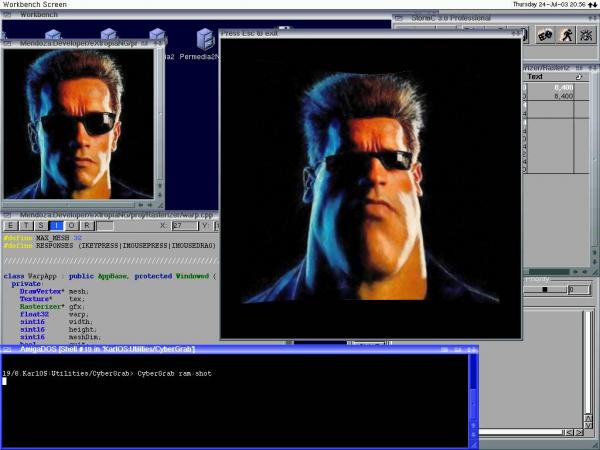Click vertical scrollbar track in StormC output panel
Viewport: 600px width, 450px height.
589,362
